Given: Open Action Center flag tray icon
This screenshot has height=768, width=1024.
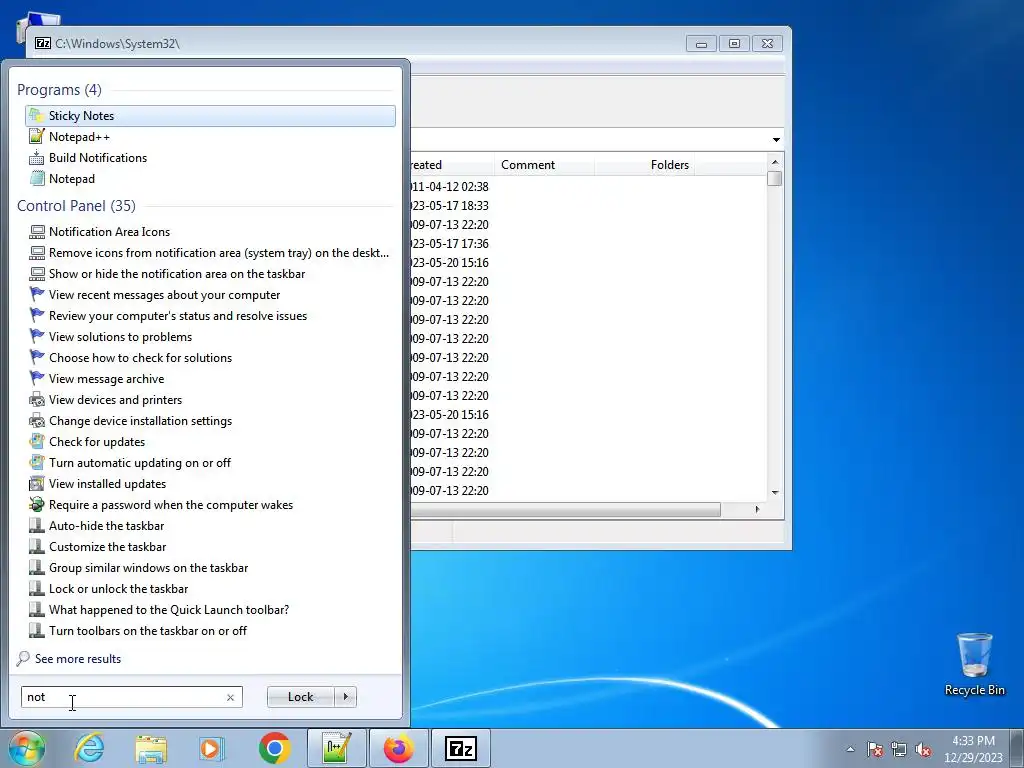Looking at the screenshot, I should point(875,749).
